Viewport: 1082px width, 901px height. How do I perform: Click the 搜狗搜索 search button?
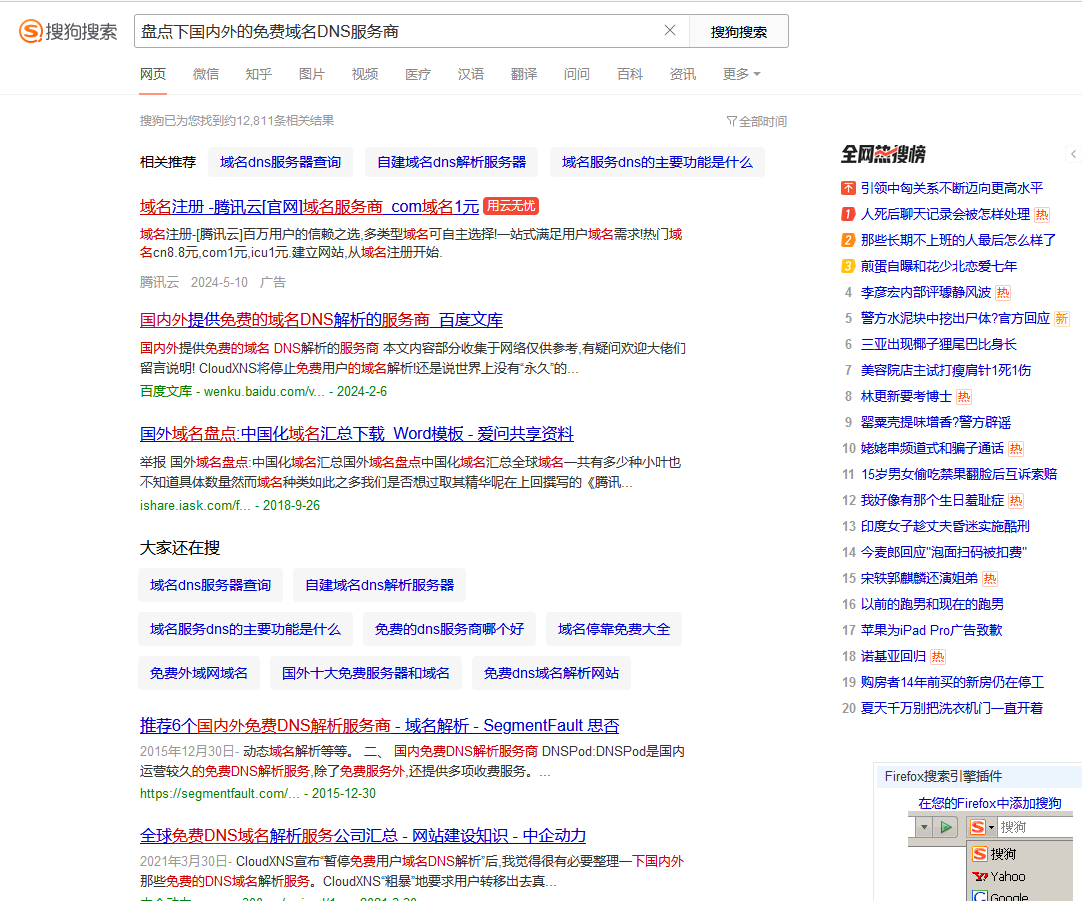(739, 32)
